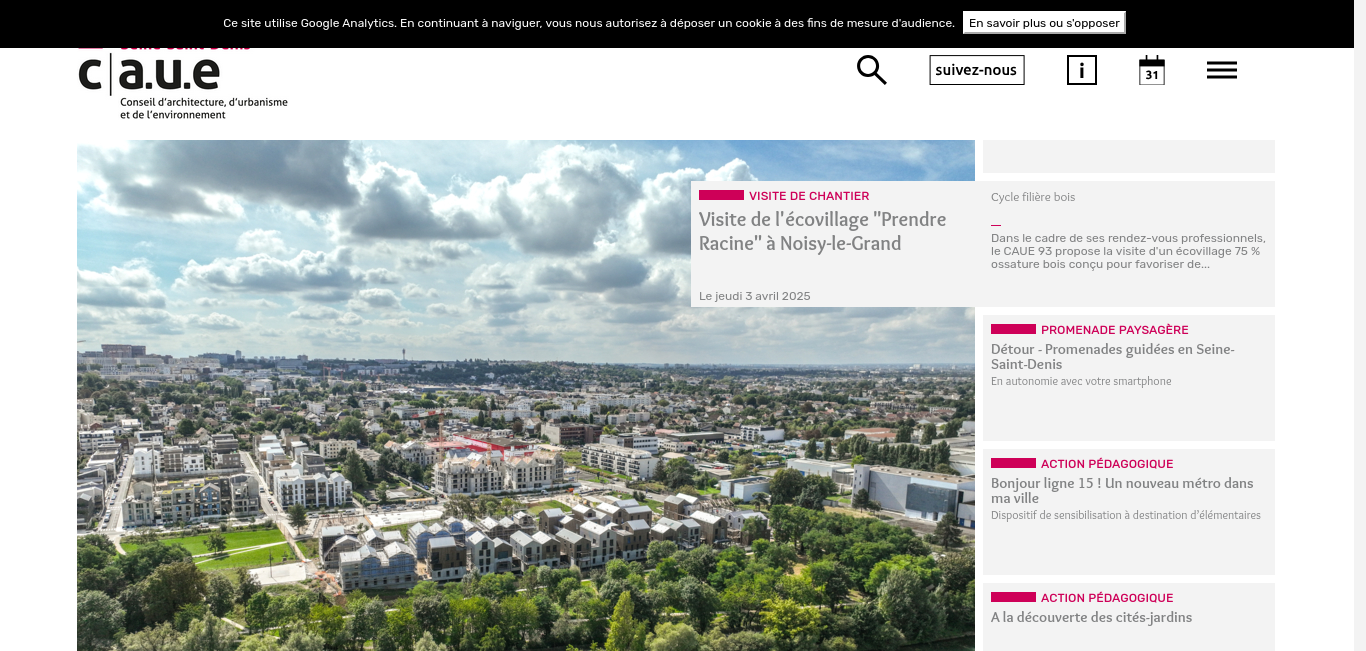This screenshot has height=651, width=1366.
Task: Select the 'VISITE DE CHANTIER' category label
Action: pyautogui.click(x=809, y=196)
